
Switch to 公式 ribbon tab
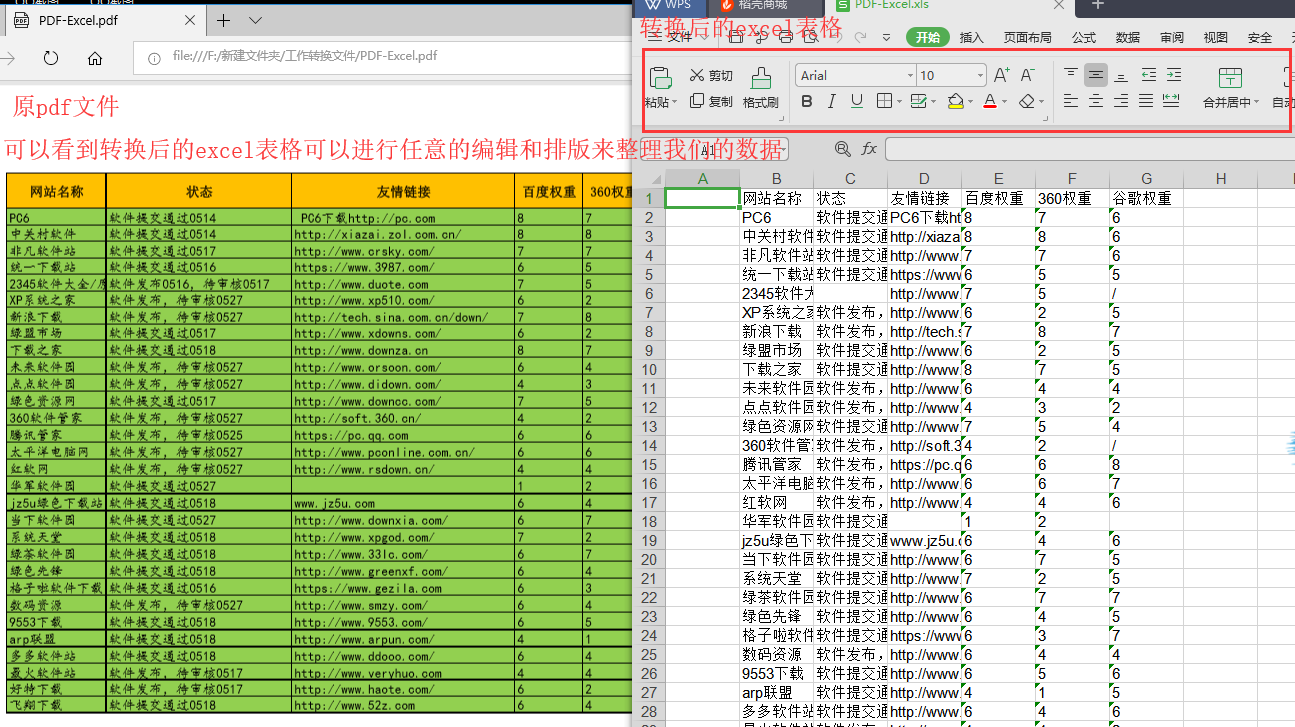click(1084, 37)
